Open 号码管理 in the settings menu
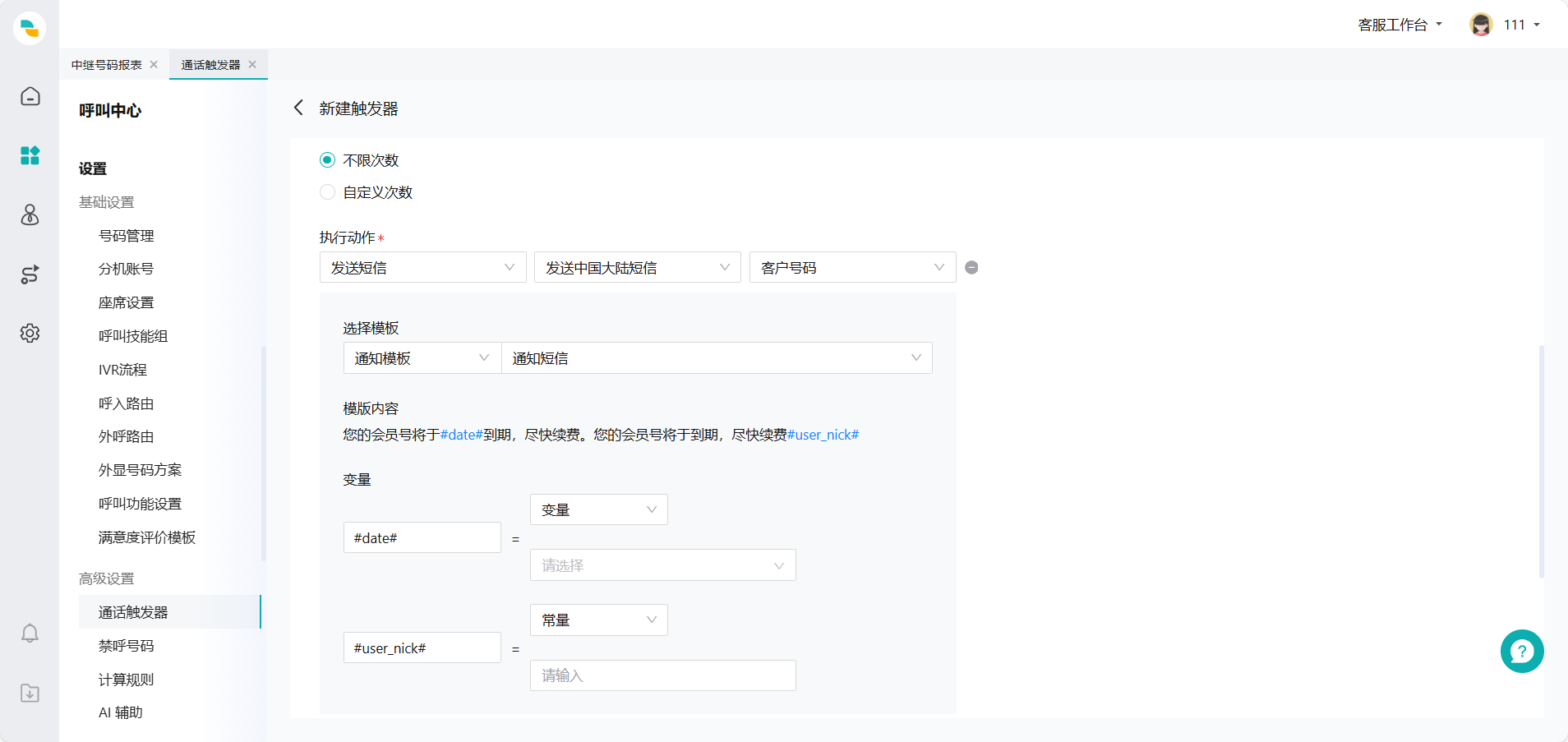The width and height of the screenshot is (1568, 742). click(127, 236)
